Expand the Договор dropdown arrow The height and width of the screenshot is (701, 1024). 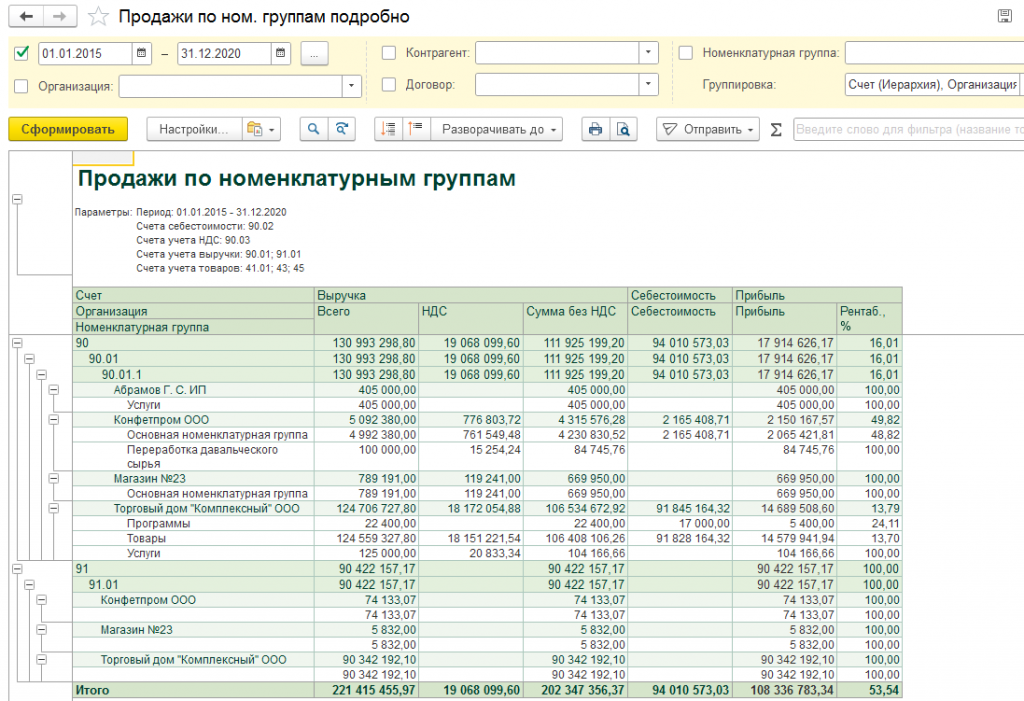(648, 85)
